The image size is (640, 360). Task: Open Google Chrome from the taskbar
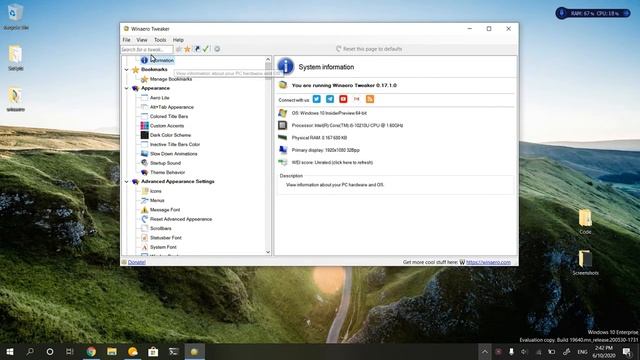point(91,351)
